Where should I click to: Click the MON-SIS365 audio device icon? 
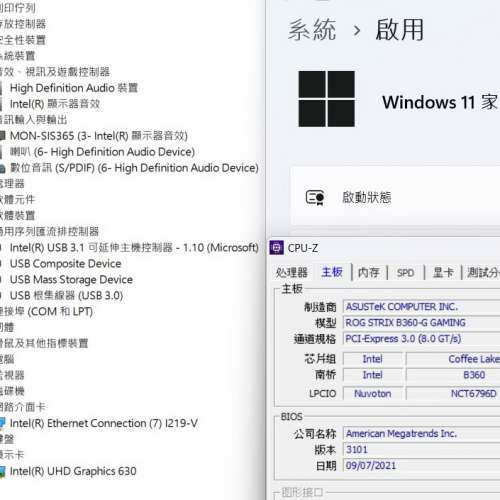pos(2,136)
